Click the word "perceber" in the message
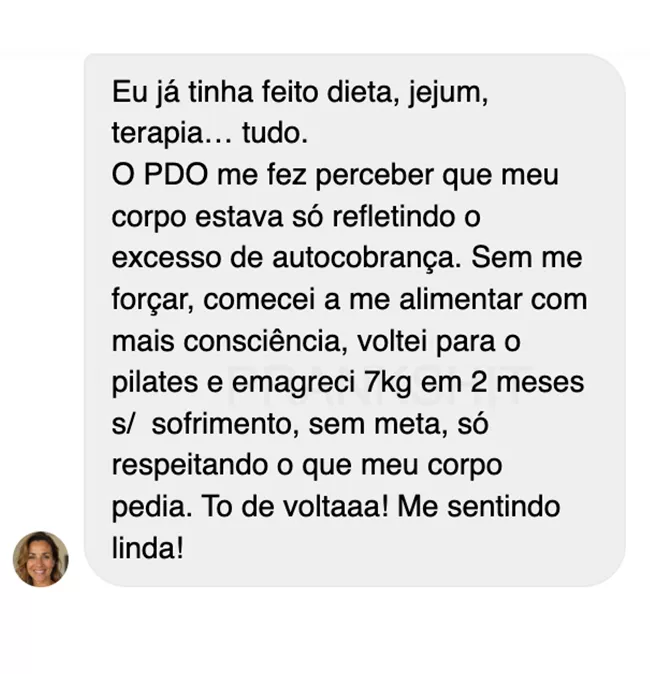 [x=374, y=176]
